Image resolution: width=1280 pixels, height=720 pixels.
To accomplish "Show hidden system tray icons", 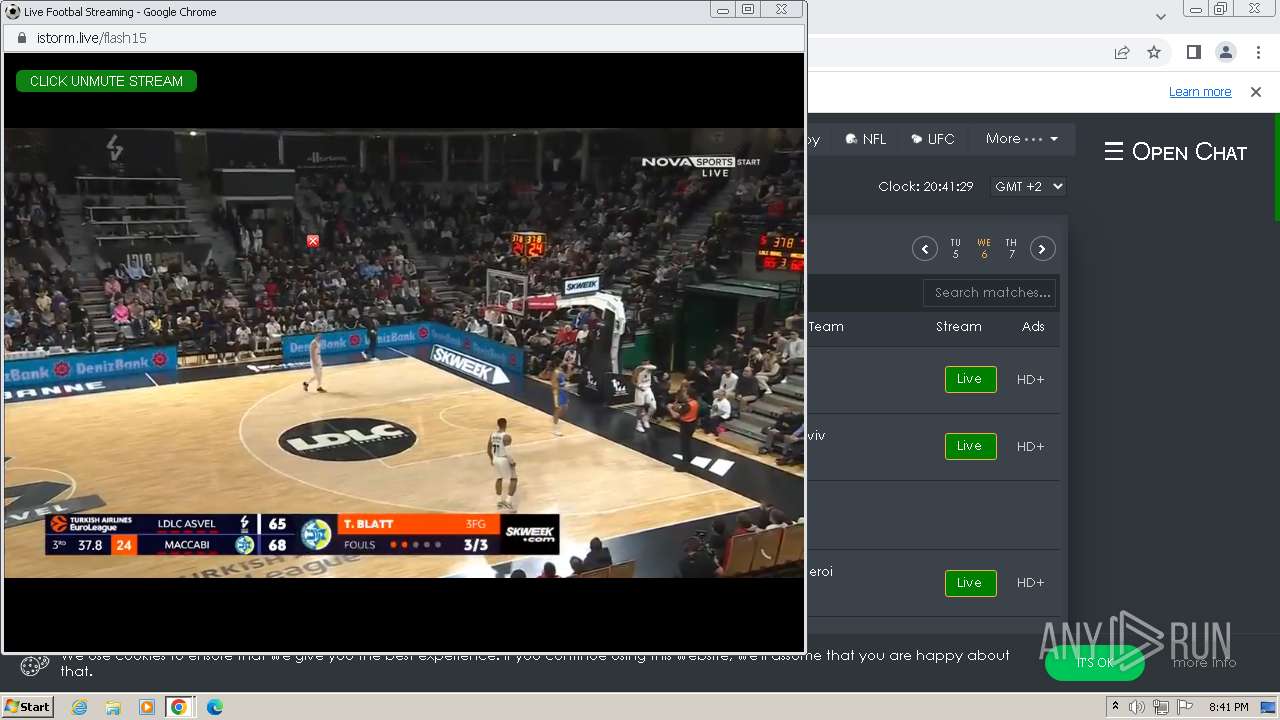I will click(1115, 707).
